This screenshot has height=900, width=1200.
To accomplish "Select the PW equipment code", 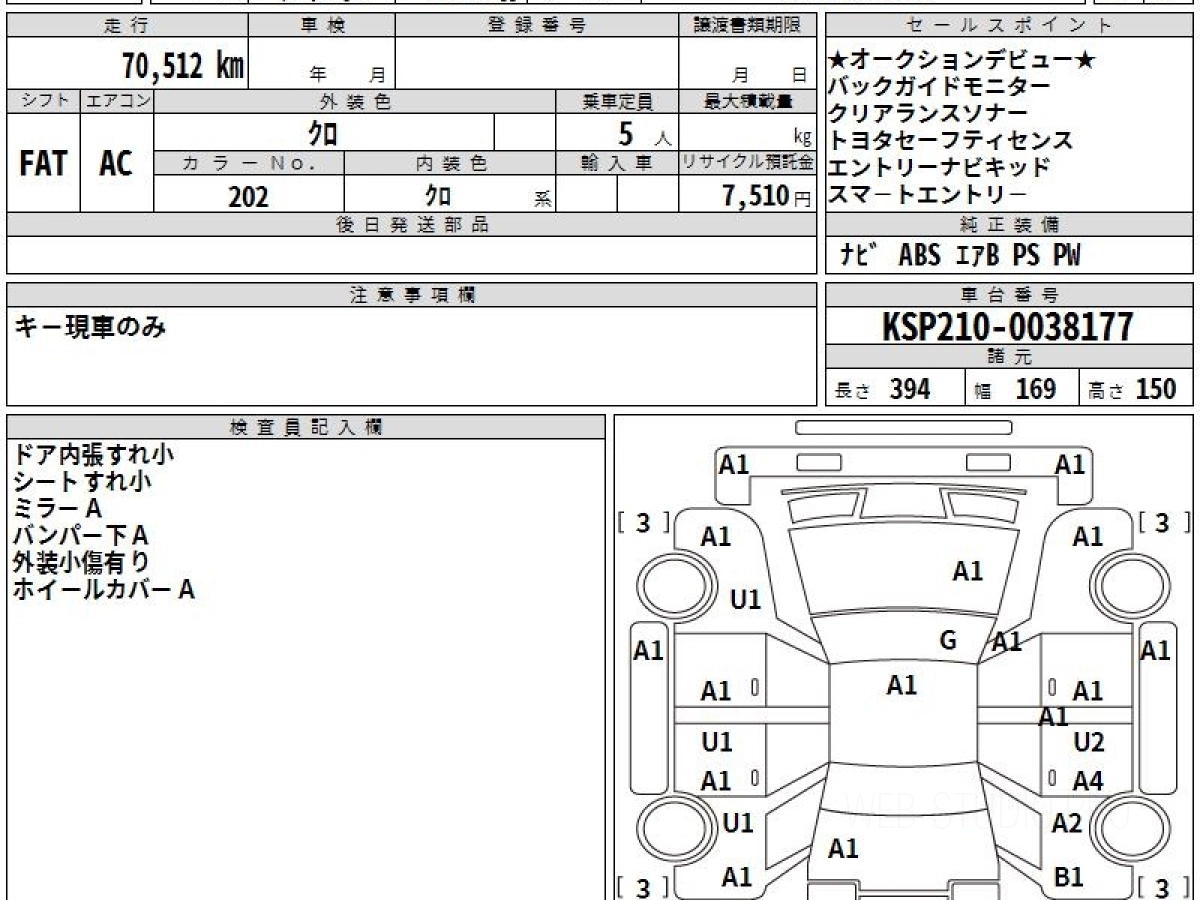I will pos(1066,256).
